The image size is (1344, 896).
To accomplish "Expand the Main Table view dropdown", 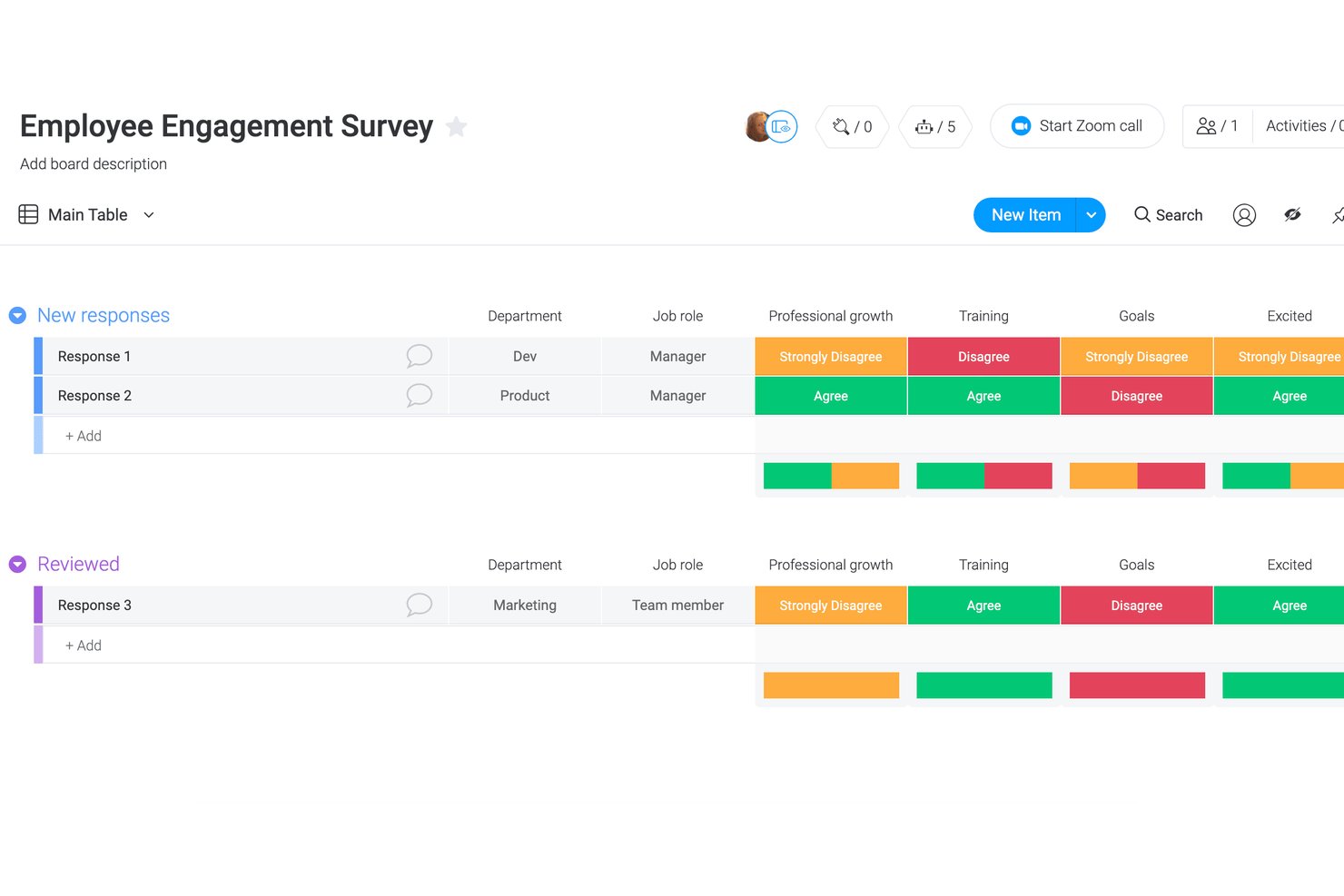I will click(149, 215).
